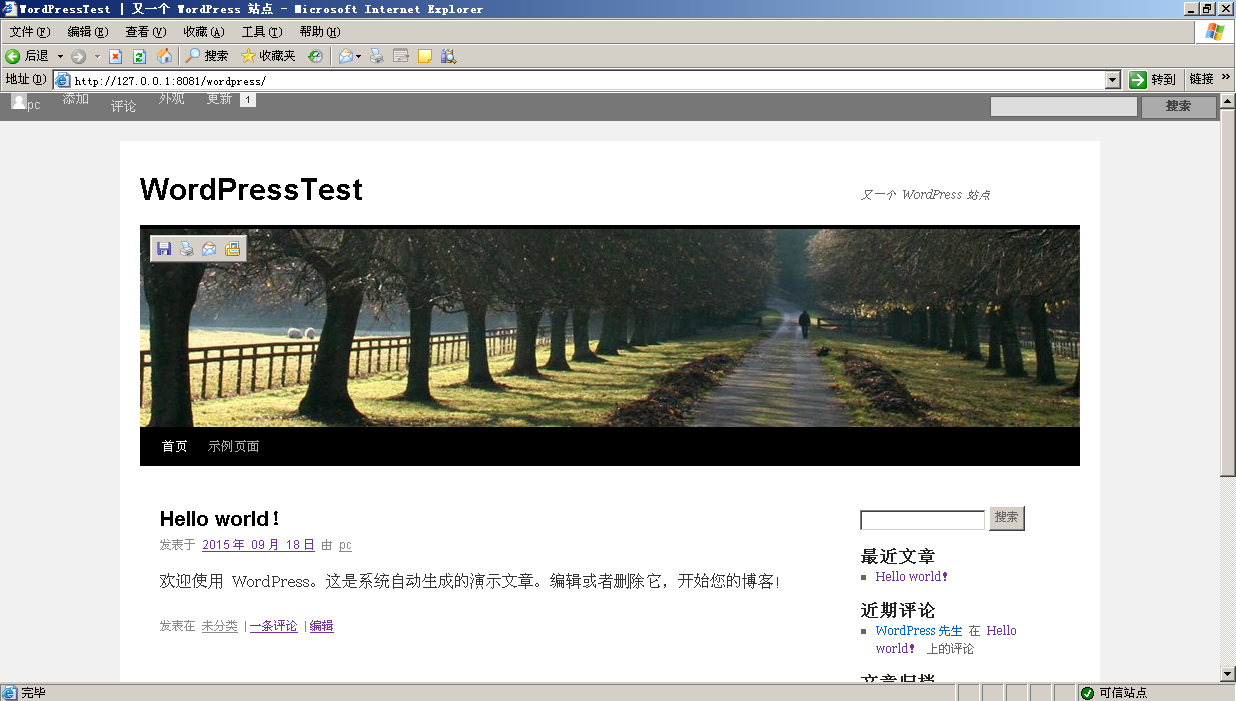Click the WordPressTest site title
Viewport: 1236px width, 701px height.
(251, 189)
